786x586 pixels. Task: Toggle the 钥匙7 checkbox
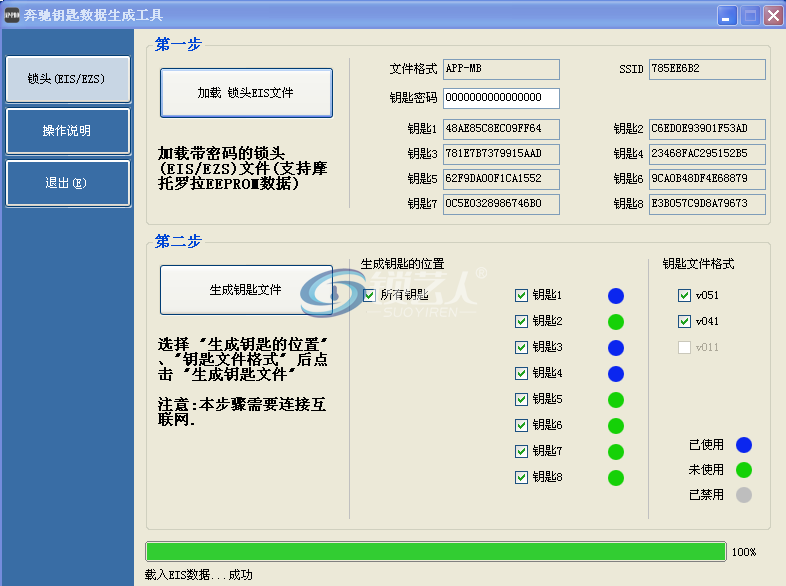pyautogui.click(x=521, y=452)
